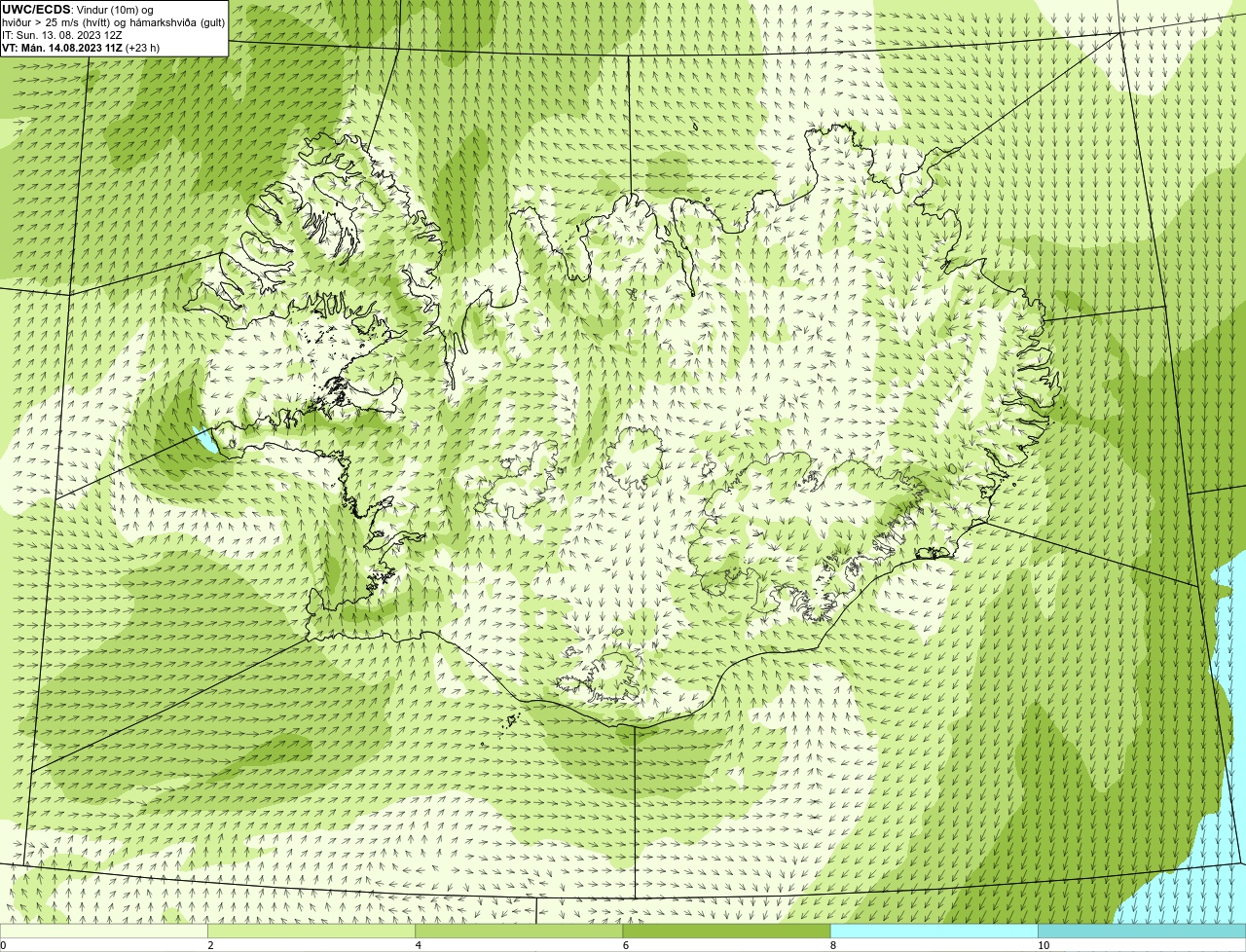Click the '10' label on the colour scale
1246x952 pixels.
click(x=1044, y=945)
